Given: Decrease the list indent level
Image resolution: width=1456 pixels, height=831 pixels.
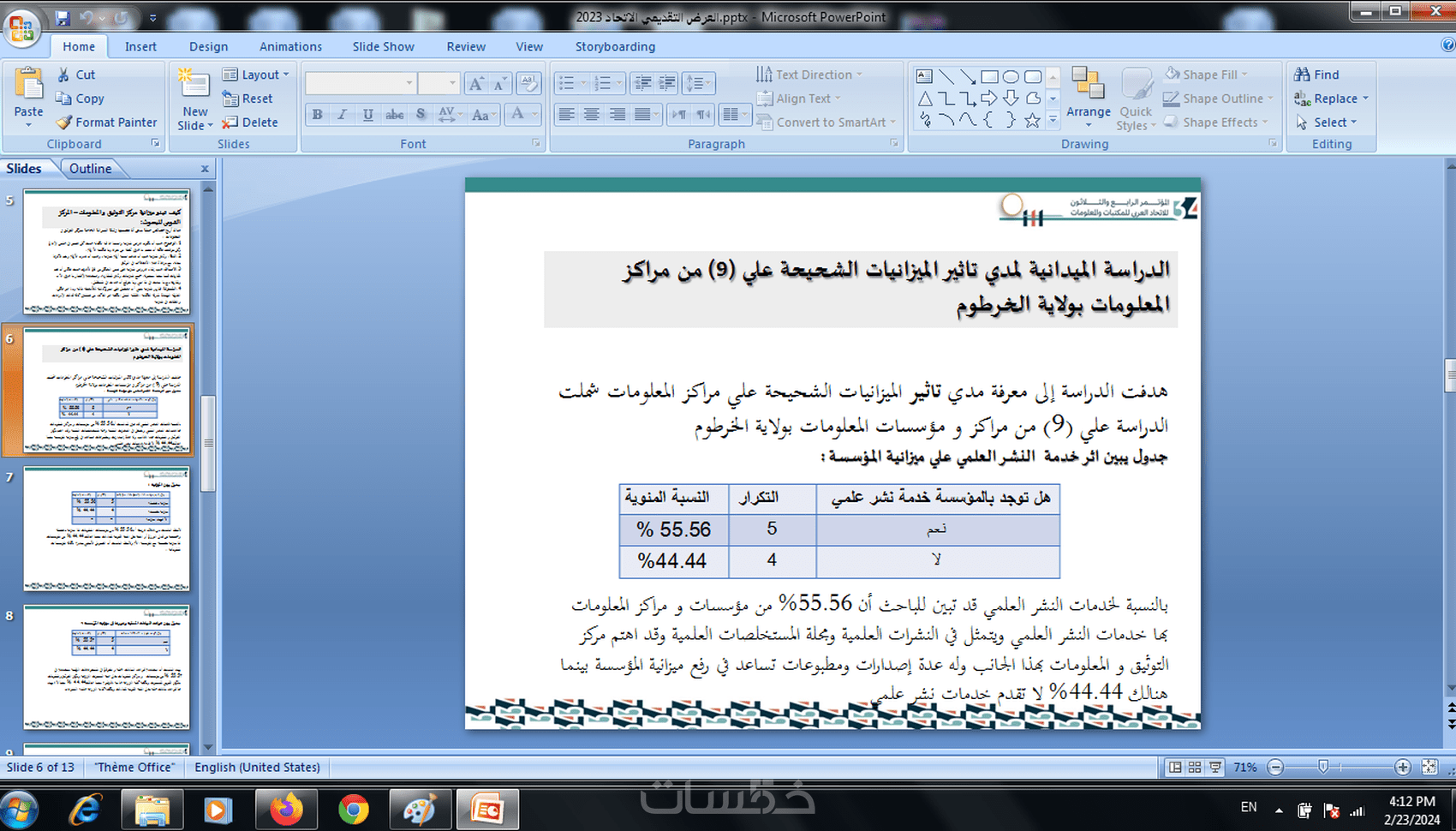Looking at the screenshot, I should pyautogui.click(x=642, y=83).
